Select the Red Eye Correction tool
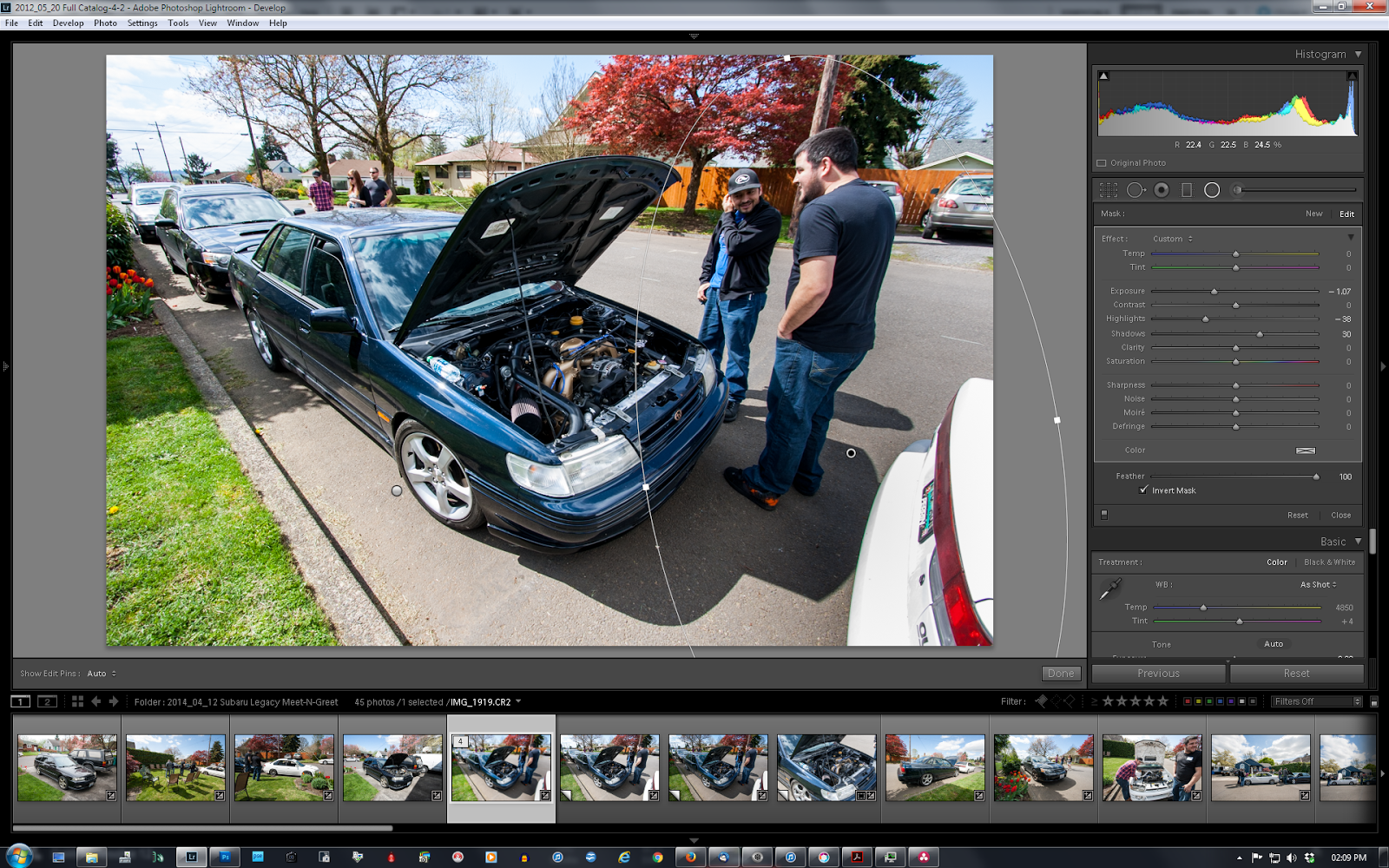Screen dimensions: 1389x868 pyautogui.click(x=1162, y=190)
